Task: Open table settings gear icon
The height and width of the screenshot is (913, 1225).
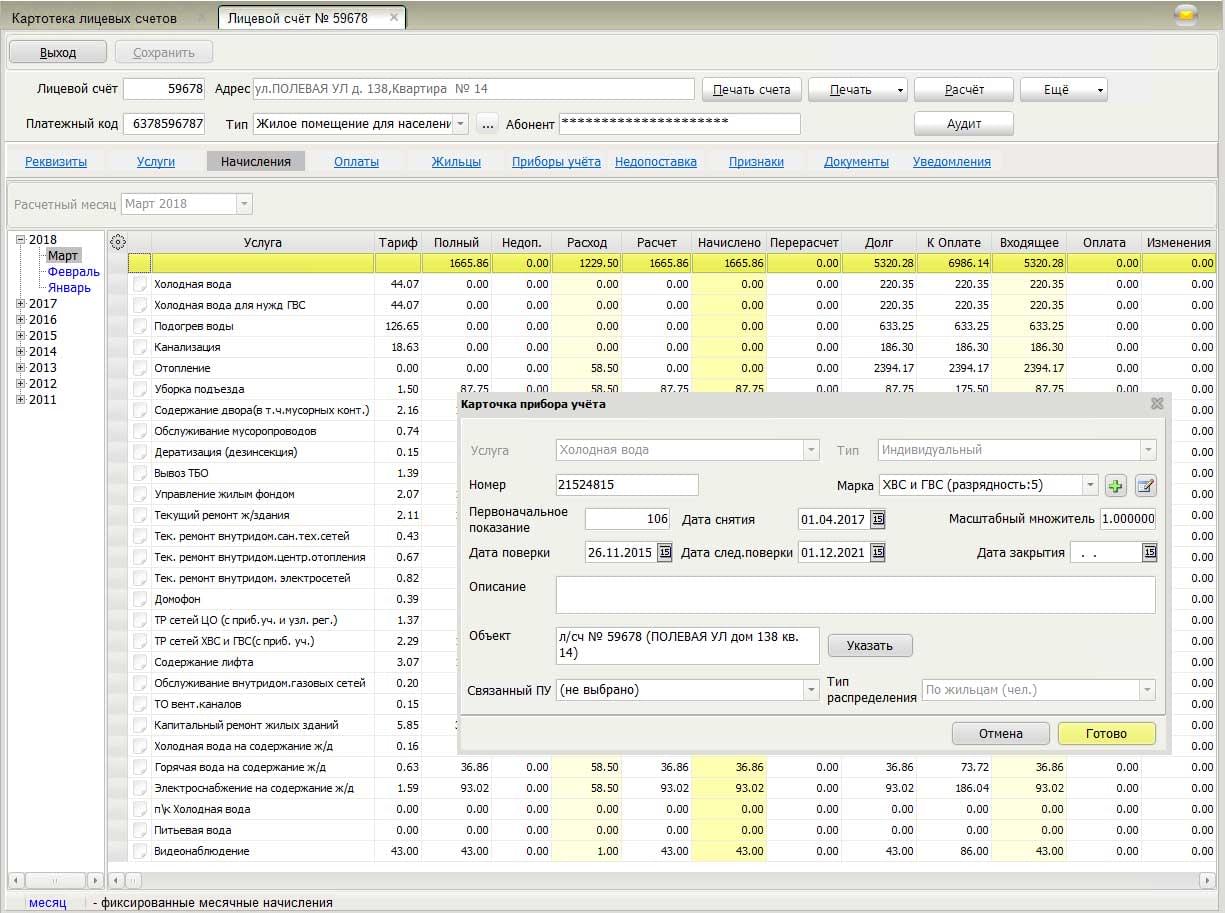Action: click(118, 242)
